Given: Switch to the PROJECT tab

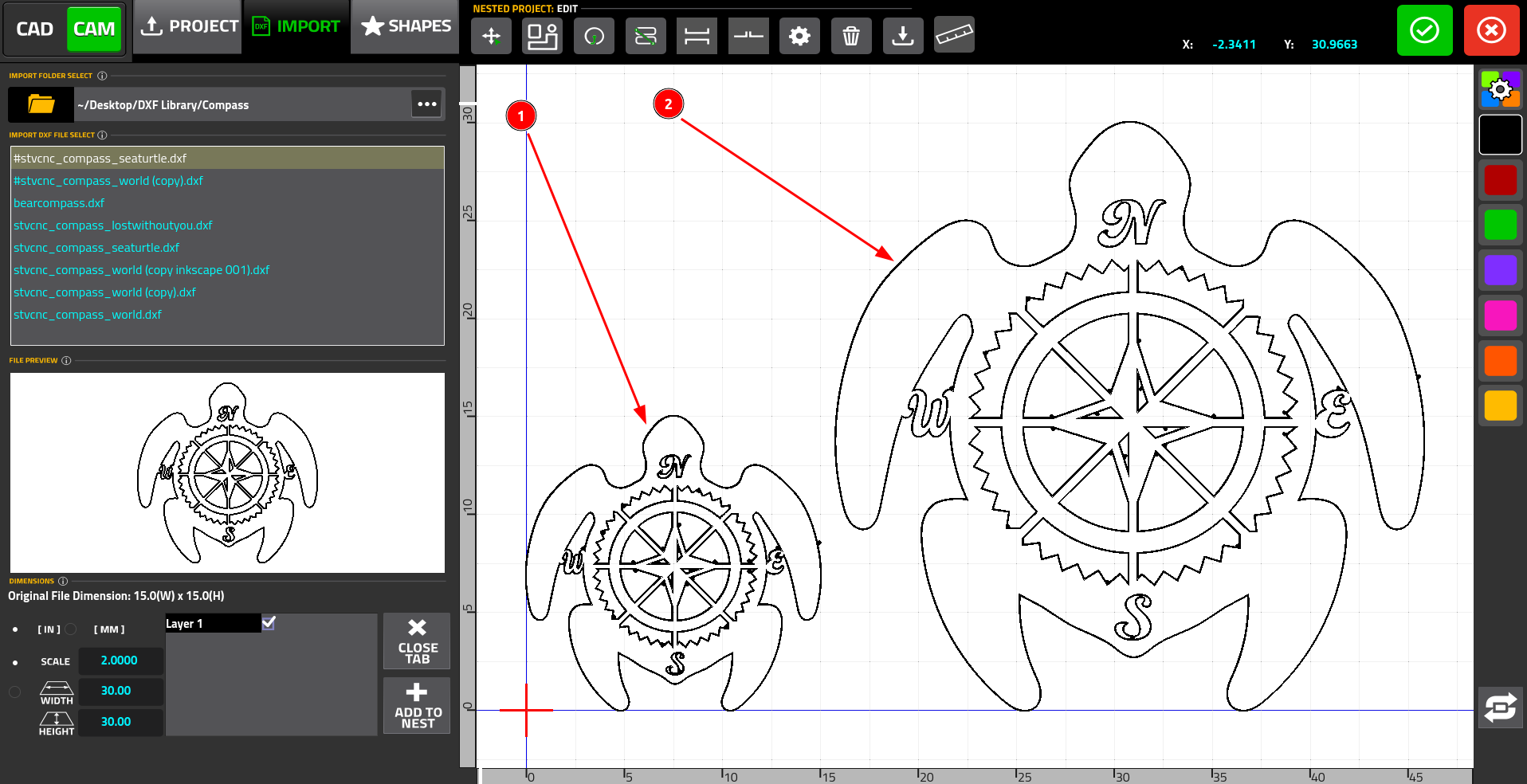Looking at the screenshot, I should (x=189, y=26).
